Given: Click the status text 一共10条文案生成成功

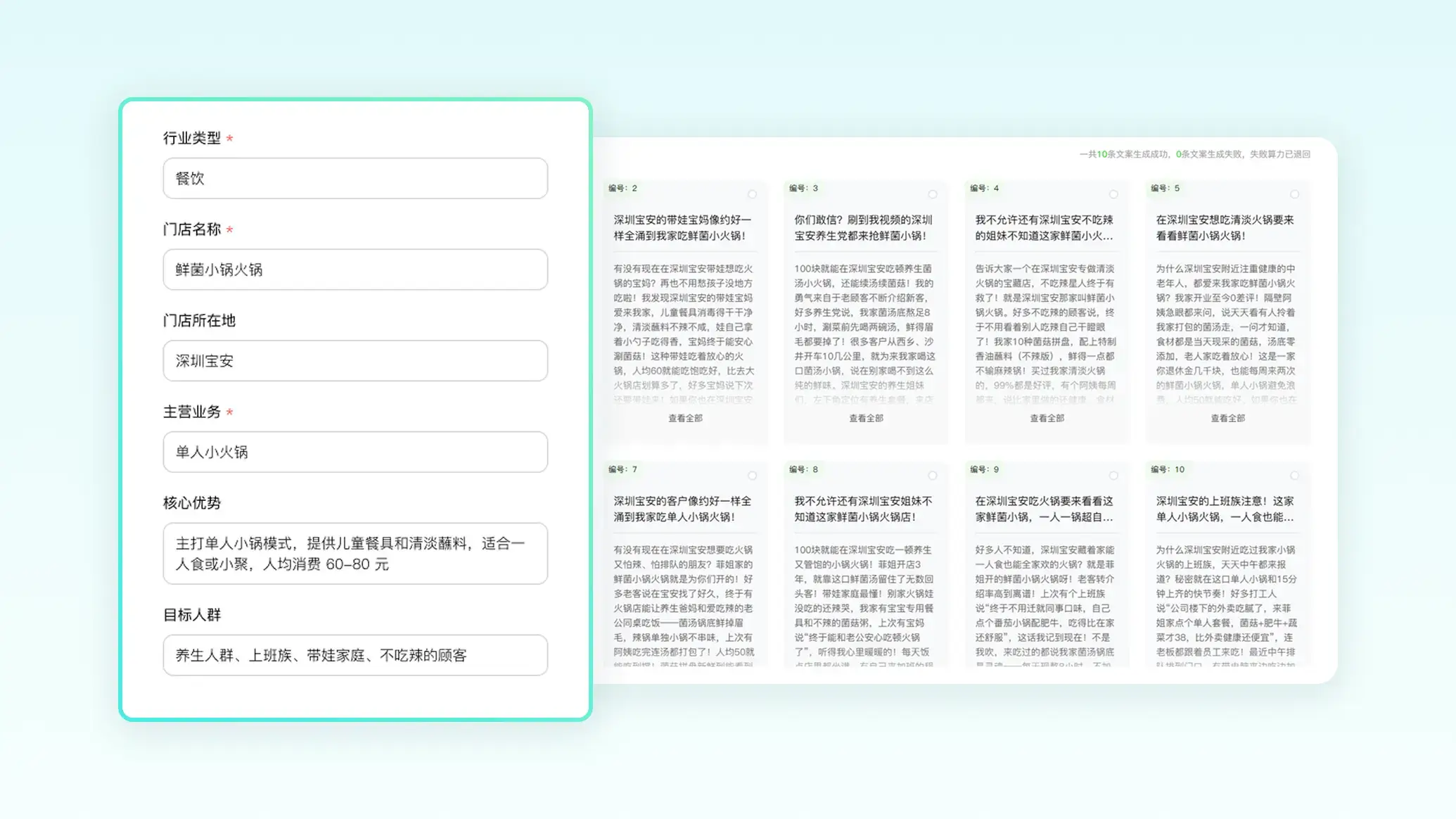Looking at the screenshot, I should (x=1123, y=154).
